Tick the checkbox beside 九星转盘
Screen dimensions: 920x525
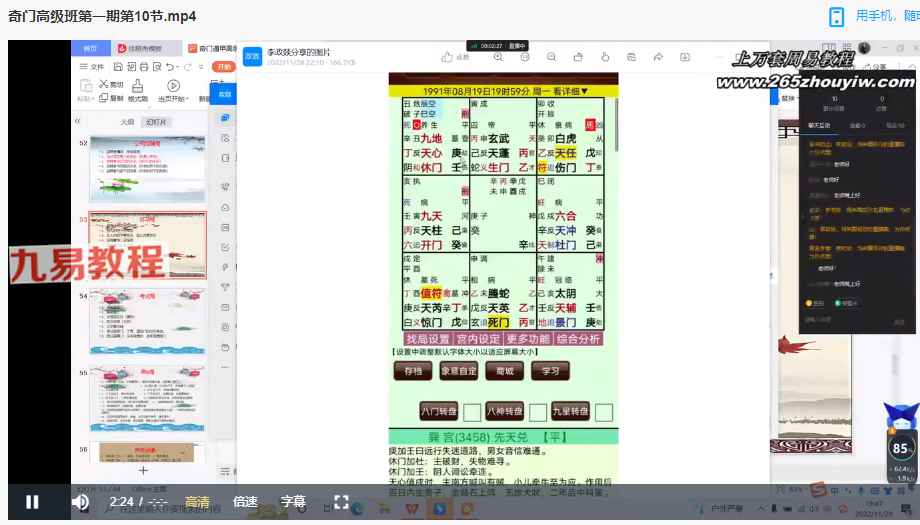(x=606, y=411)
